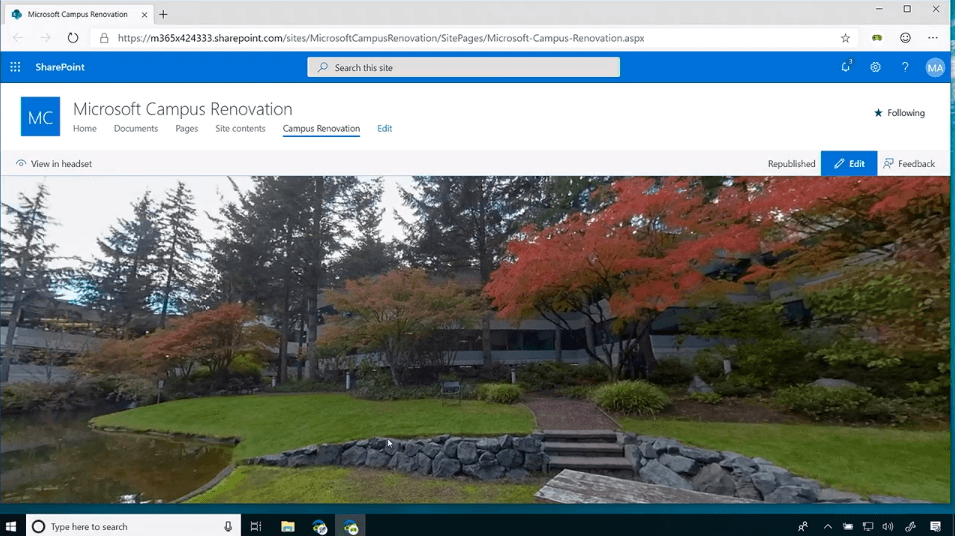Click the network icon in system tray
This screenshot has height=536, width=955.
(x=868, y=526)
